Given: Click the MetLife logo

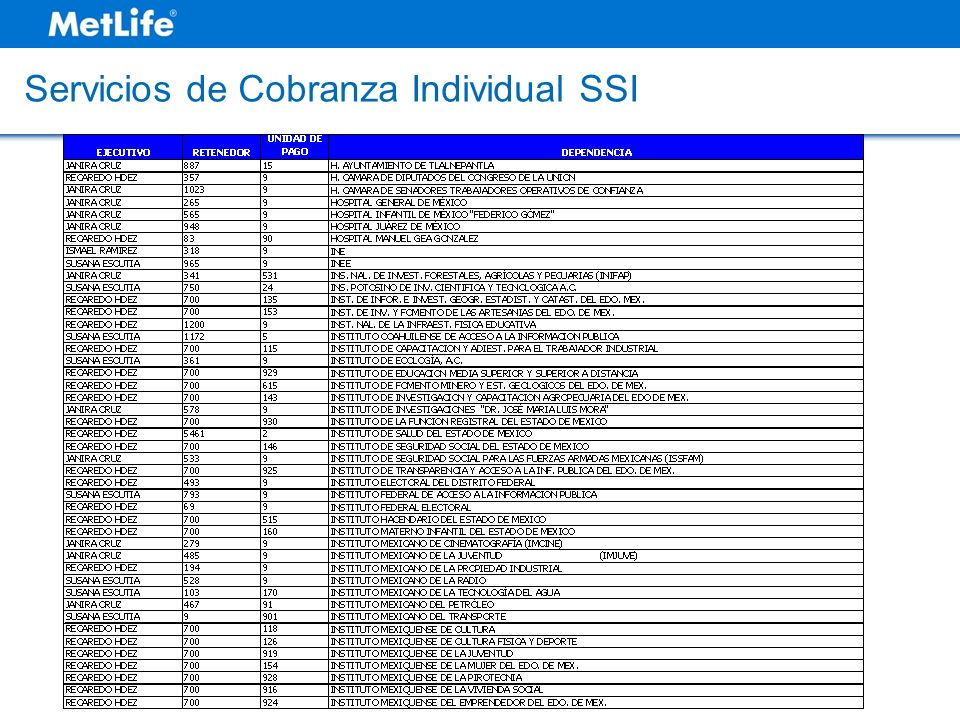Looking at the screenshot, I should point(112,23).
